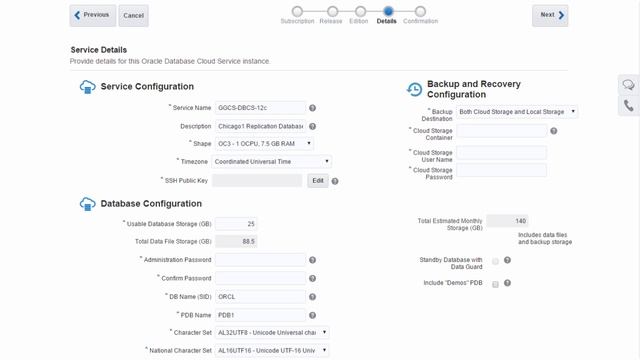Click the Description input field
Viewport: 640px width, 360px height.
(x=260, y=127)
